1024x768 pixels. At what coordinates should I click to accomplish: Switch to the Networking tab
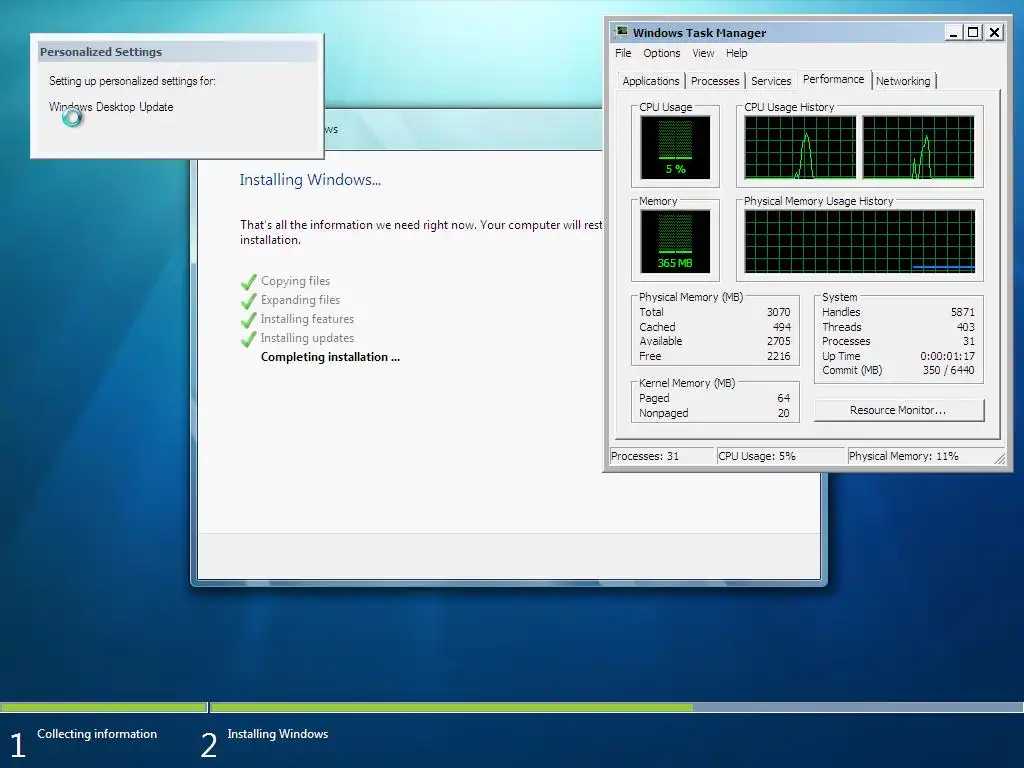click(x=903, y=81)
